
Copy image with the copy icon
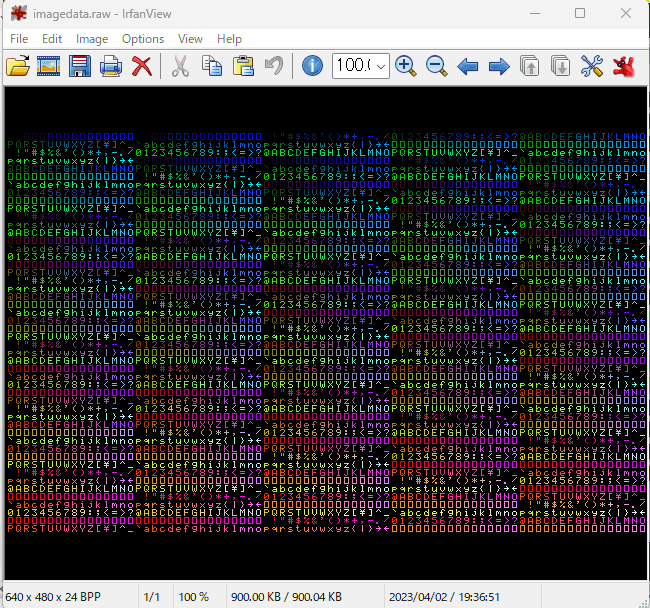pyautogui.click(x=212, y=66)
